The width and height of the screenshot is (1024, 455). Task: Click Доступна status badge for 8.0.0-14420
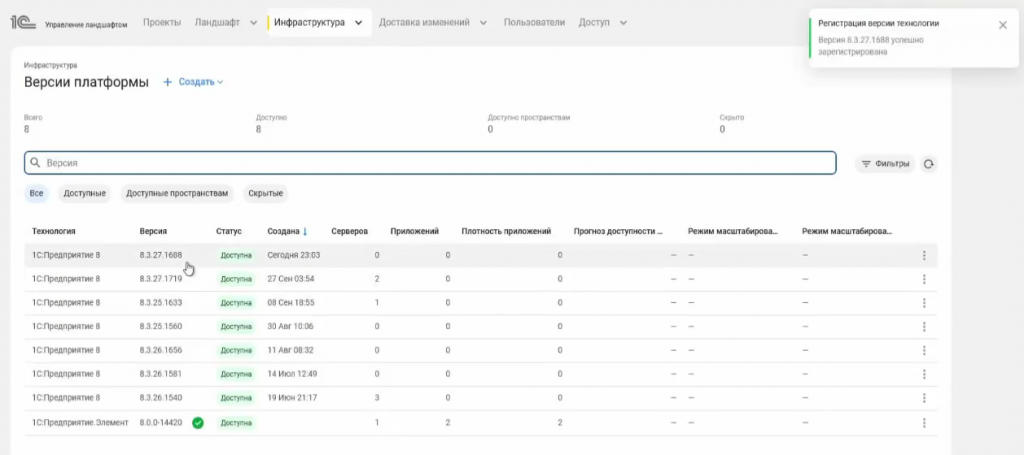(236, 423)
